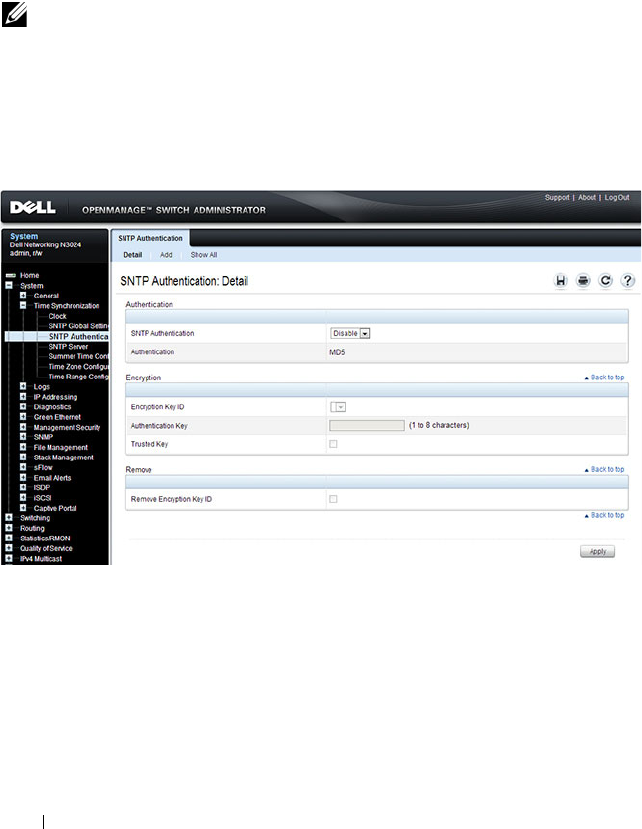Image resolution: width=642 pixels, height=829 pixels.
Task: Expand the Statistics/RMON node
Action: pos(9,538)
